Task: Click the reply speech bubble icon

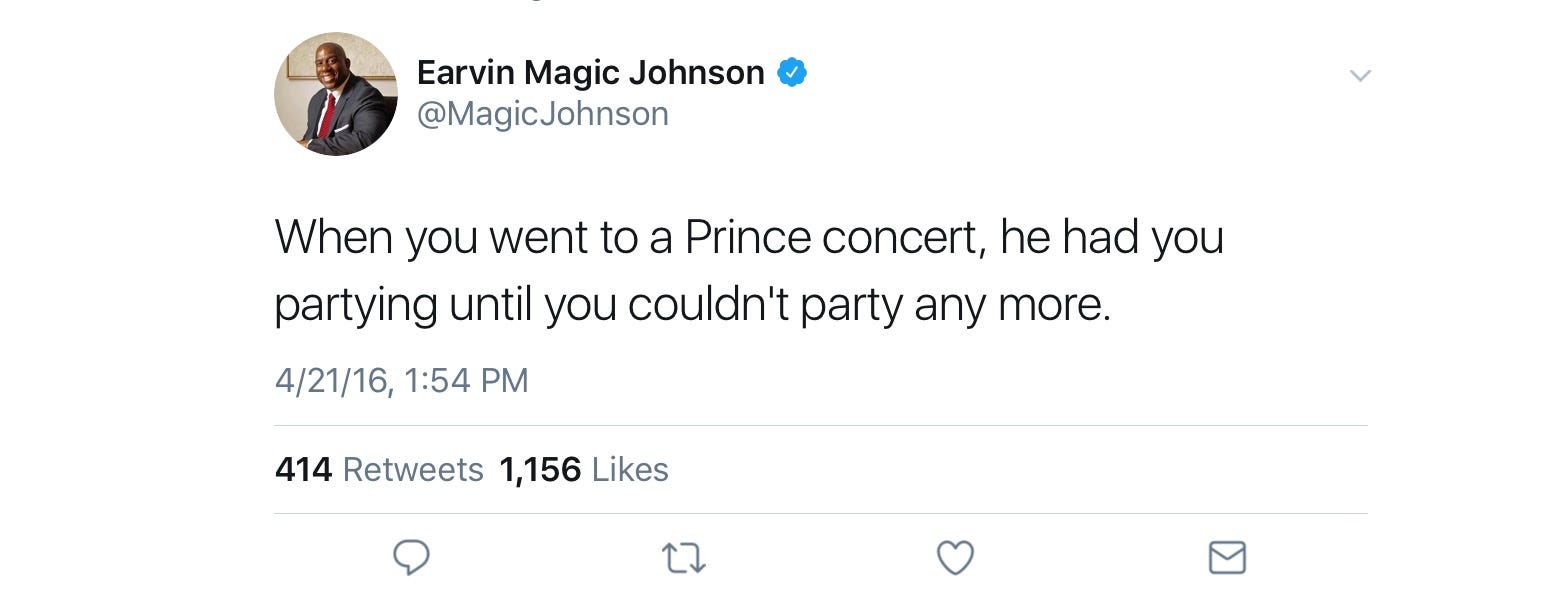Action: [x=410, y=558]
